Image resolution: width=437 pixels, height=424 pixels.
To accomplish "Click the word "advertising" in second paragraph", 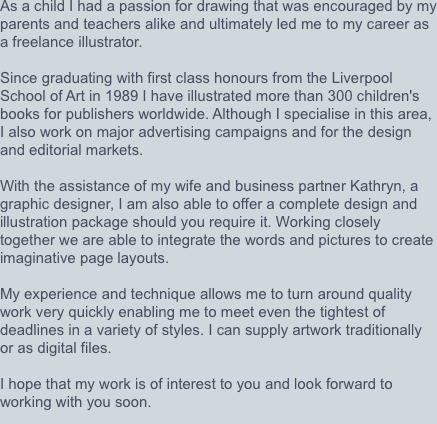I will tap(174, 132).
